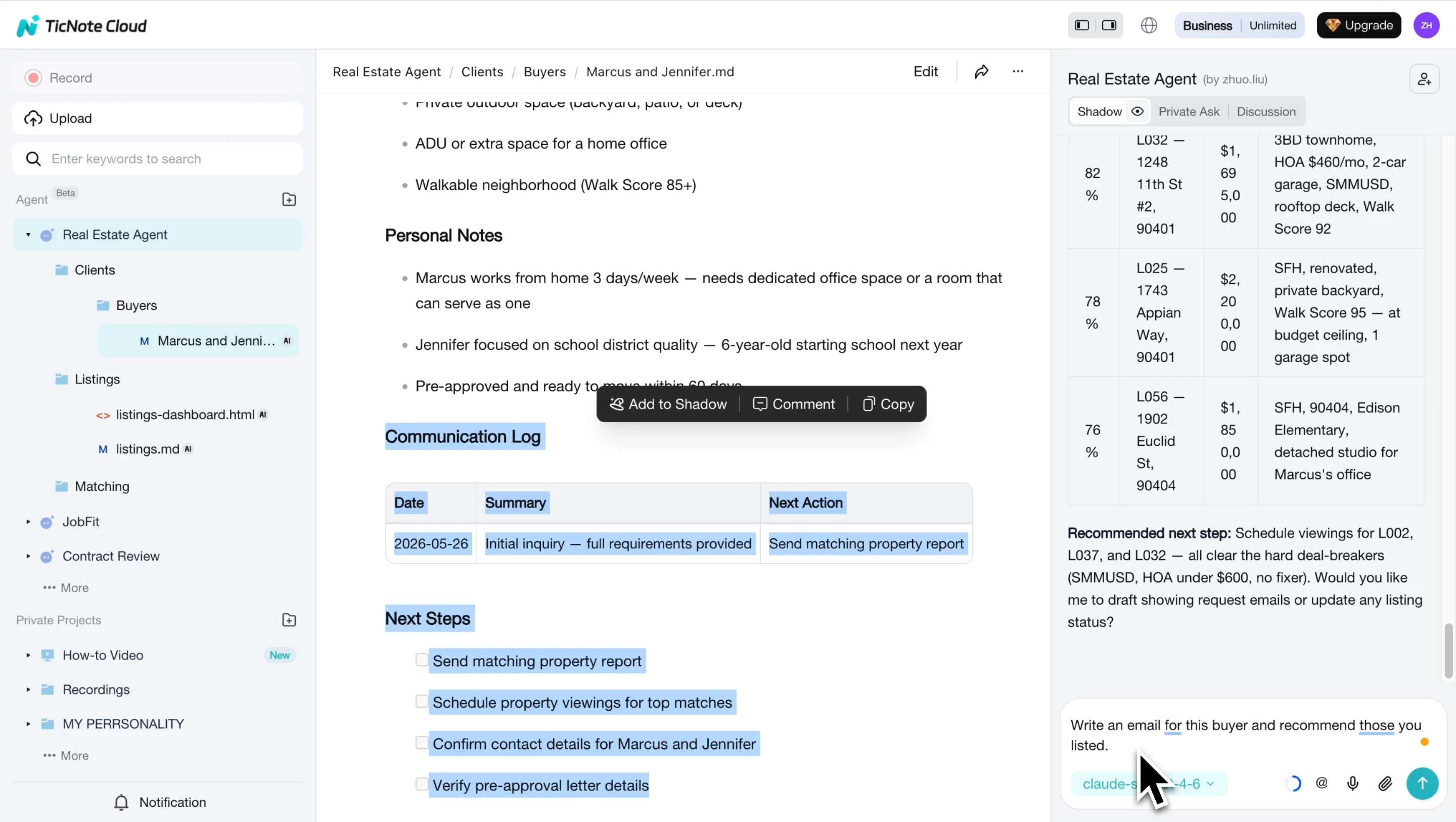Expand the Contract Review agent
Screen dimensions: 1456x822
point(28,556)
